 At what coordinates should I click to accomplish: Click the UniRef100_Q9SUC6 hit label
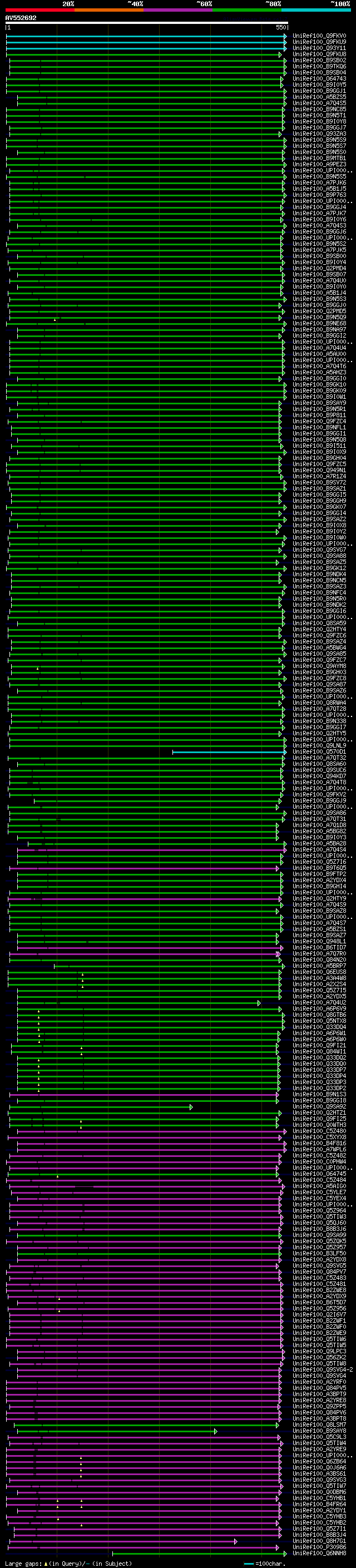[319, 770]
